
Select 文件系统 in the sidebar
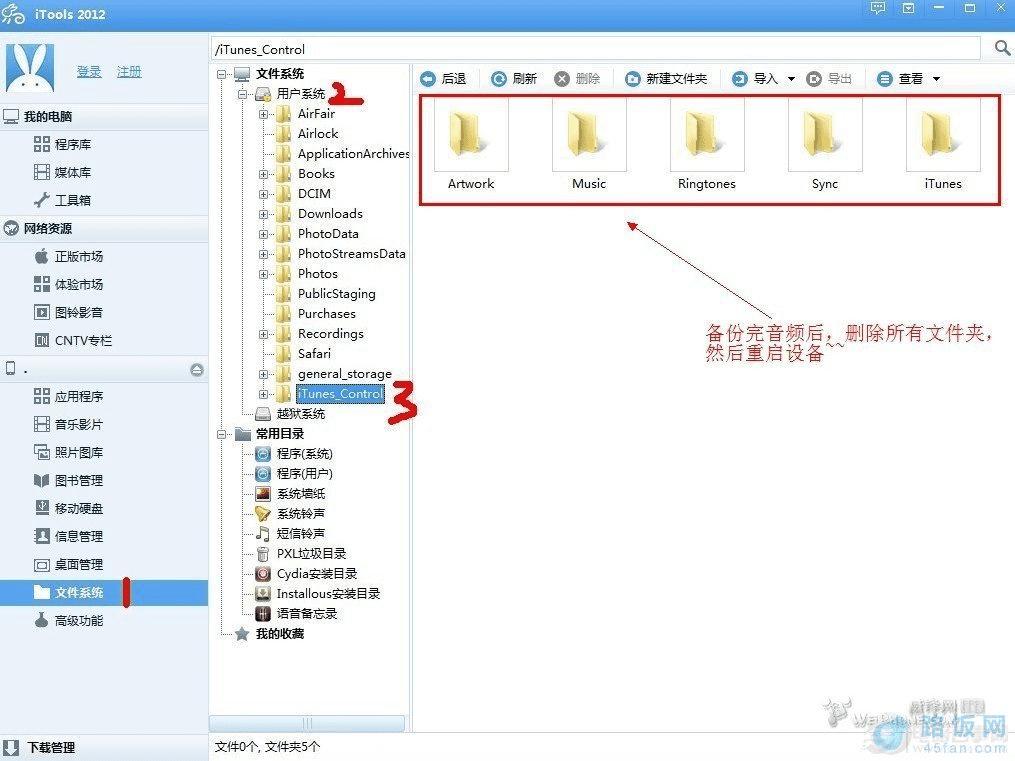(x=104, y=593)
